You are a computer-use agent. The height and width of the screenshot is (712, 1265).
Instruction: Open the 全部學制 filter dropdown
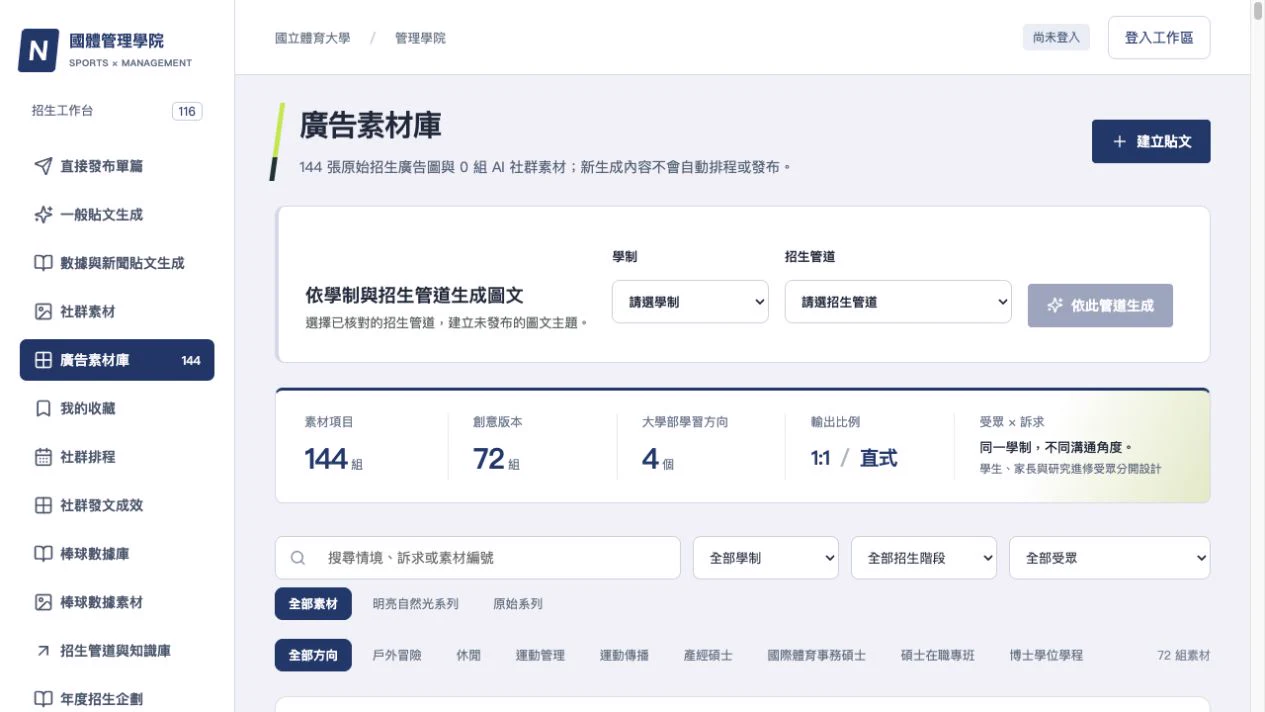pos(766,558)
